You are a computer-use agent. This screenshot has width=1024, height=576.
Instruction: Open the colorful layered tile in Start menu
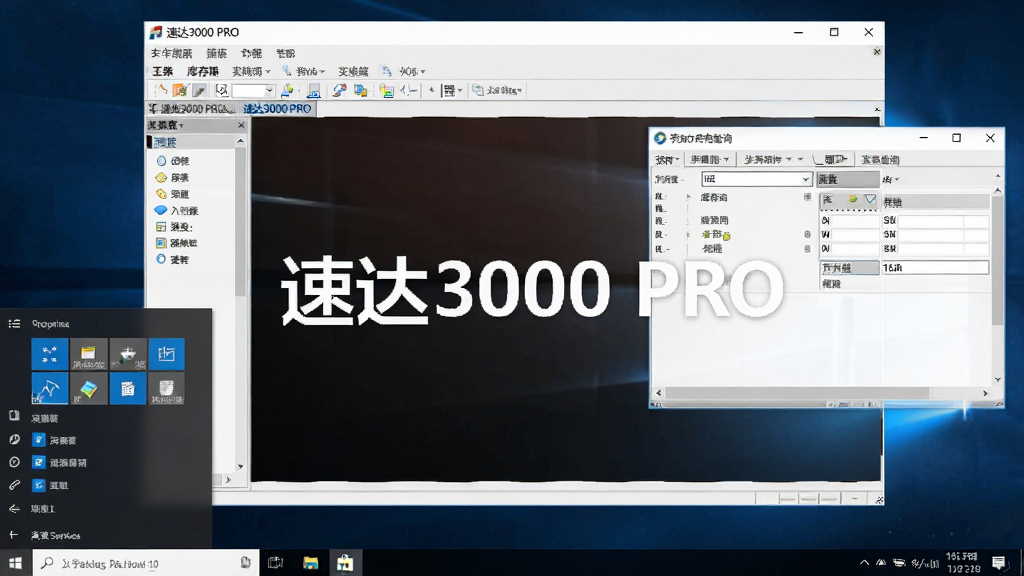pyautogui.click(x=89, y=389)
